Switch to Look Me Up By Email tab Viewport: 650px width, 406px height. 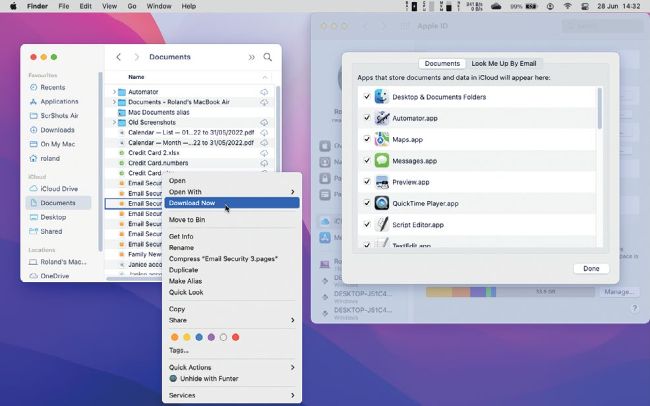504,63
